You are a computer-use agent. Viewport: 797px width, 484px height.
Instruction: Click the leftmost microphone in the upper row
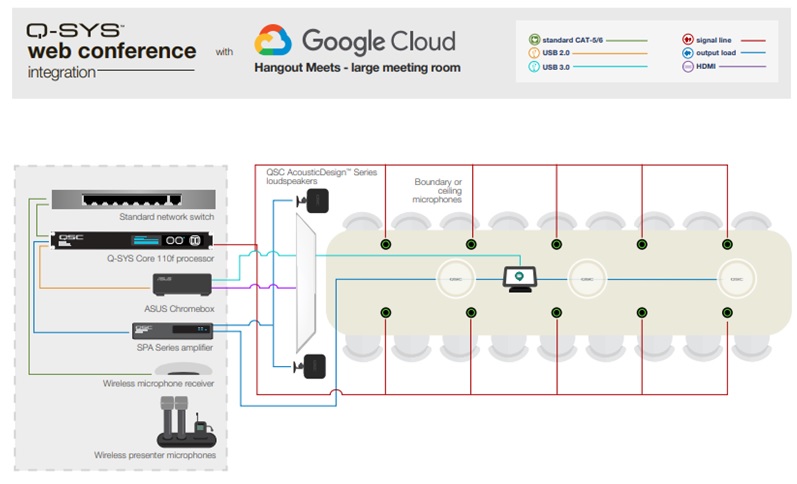[386, 245]
